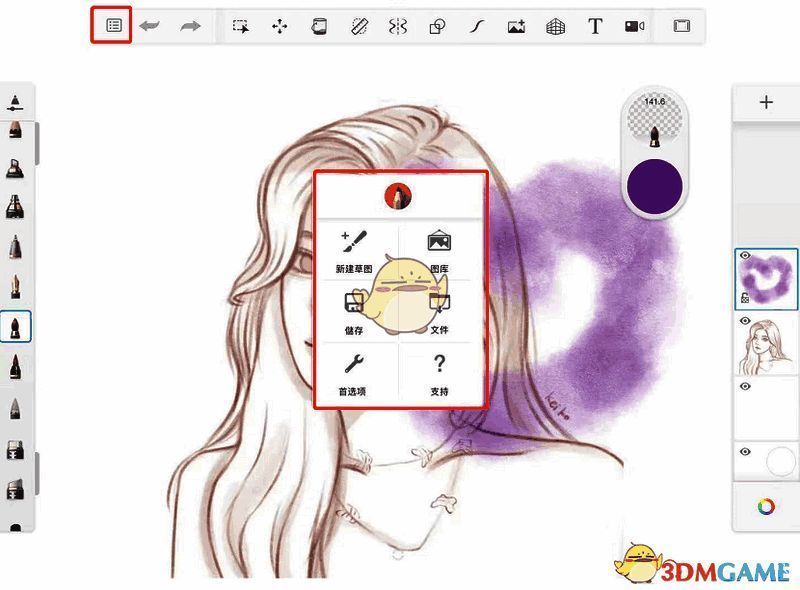Image resolution: width=800 pixels, height=590 pixels.
Task: Click the Import Image tool
Action: click(515, 27)
